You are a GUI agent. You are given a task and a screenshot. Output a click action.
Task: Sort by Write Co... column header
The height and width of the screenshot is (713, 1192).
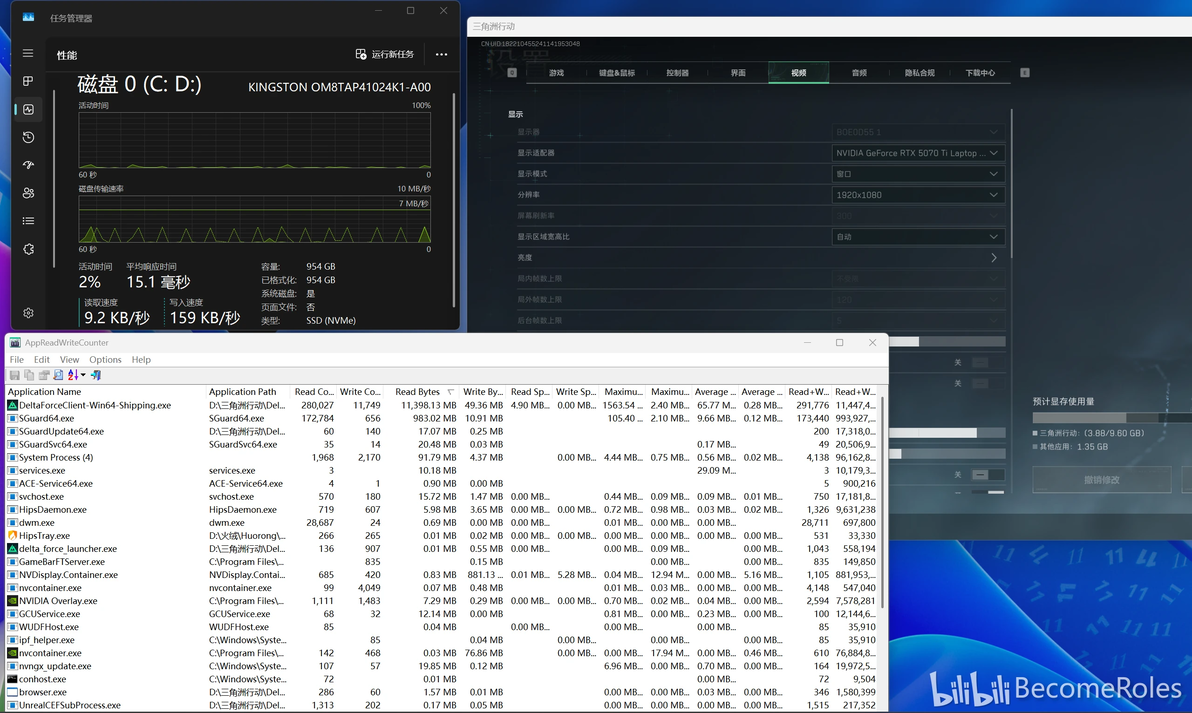[x=360, y=392]
